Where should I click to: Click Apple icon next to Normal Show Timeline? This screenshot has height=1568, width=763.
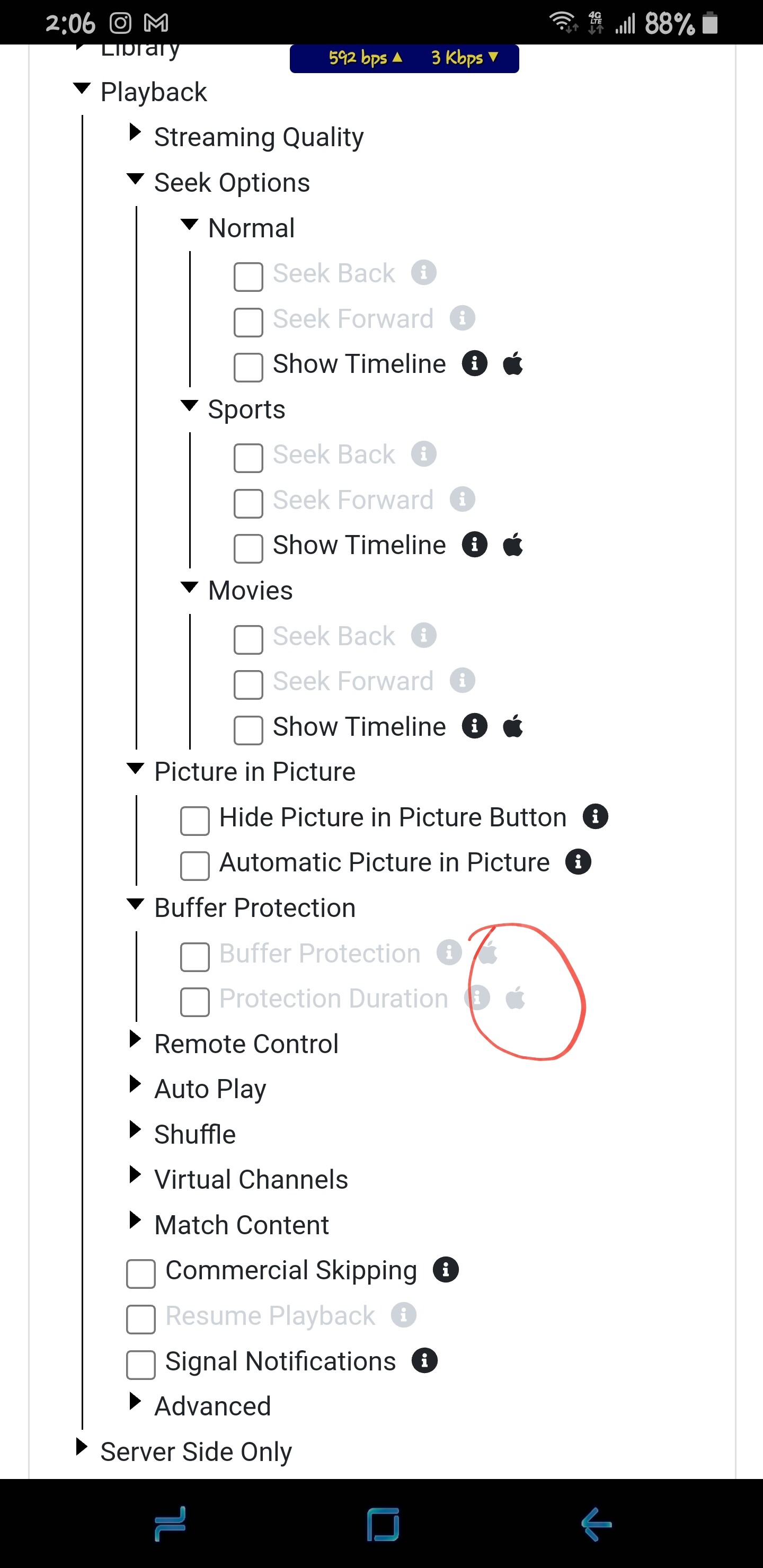click(513, 364)
